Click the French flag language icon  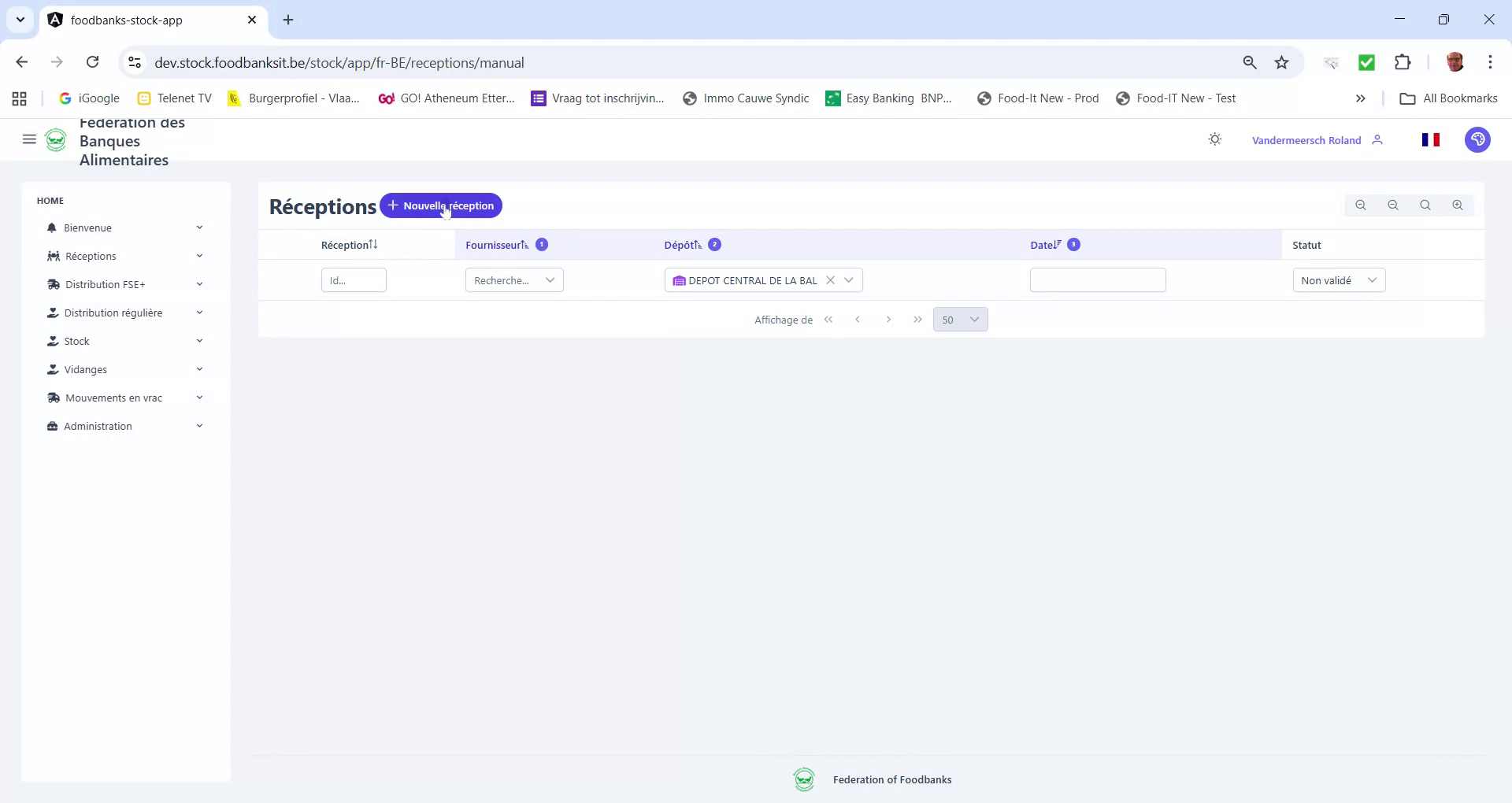[1432, 139]
